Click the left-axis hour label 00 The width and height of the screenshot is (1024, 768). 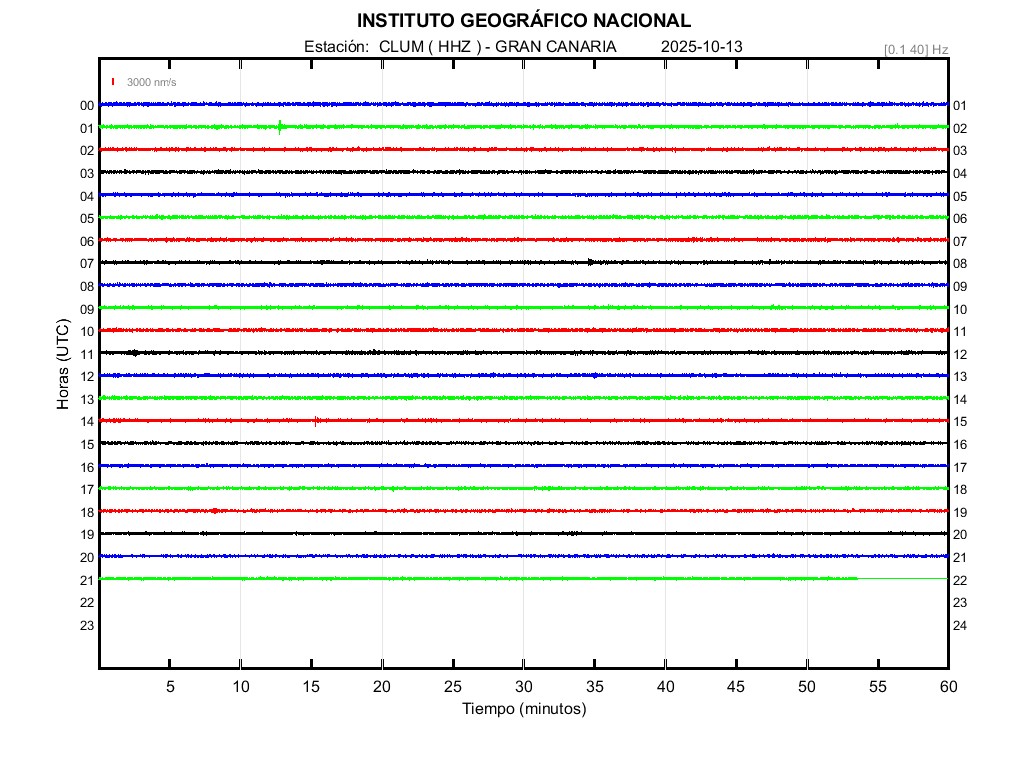[87, 106]
